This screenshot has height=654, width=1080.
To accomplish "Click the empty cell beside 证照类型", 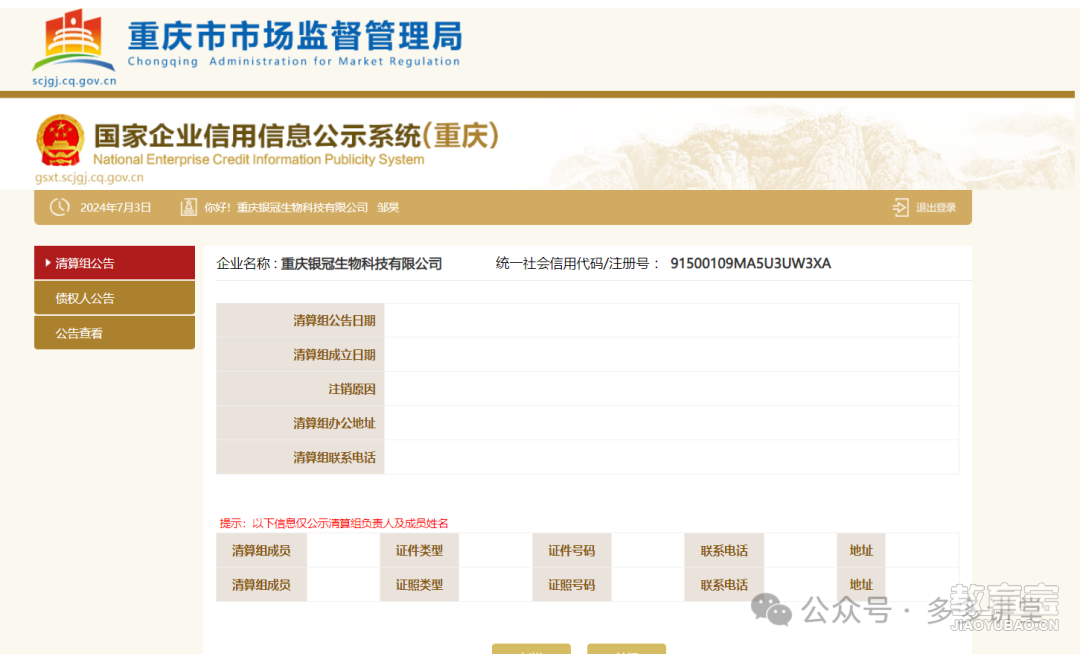I will 495,584.
